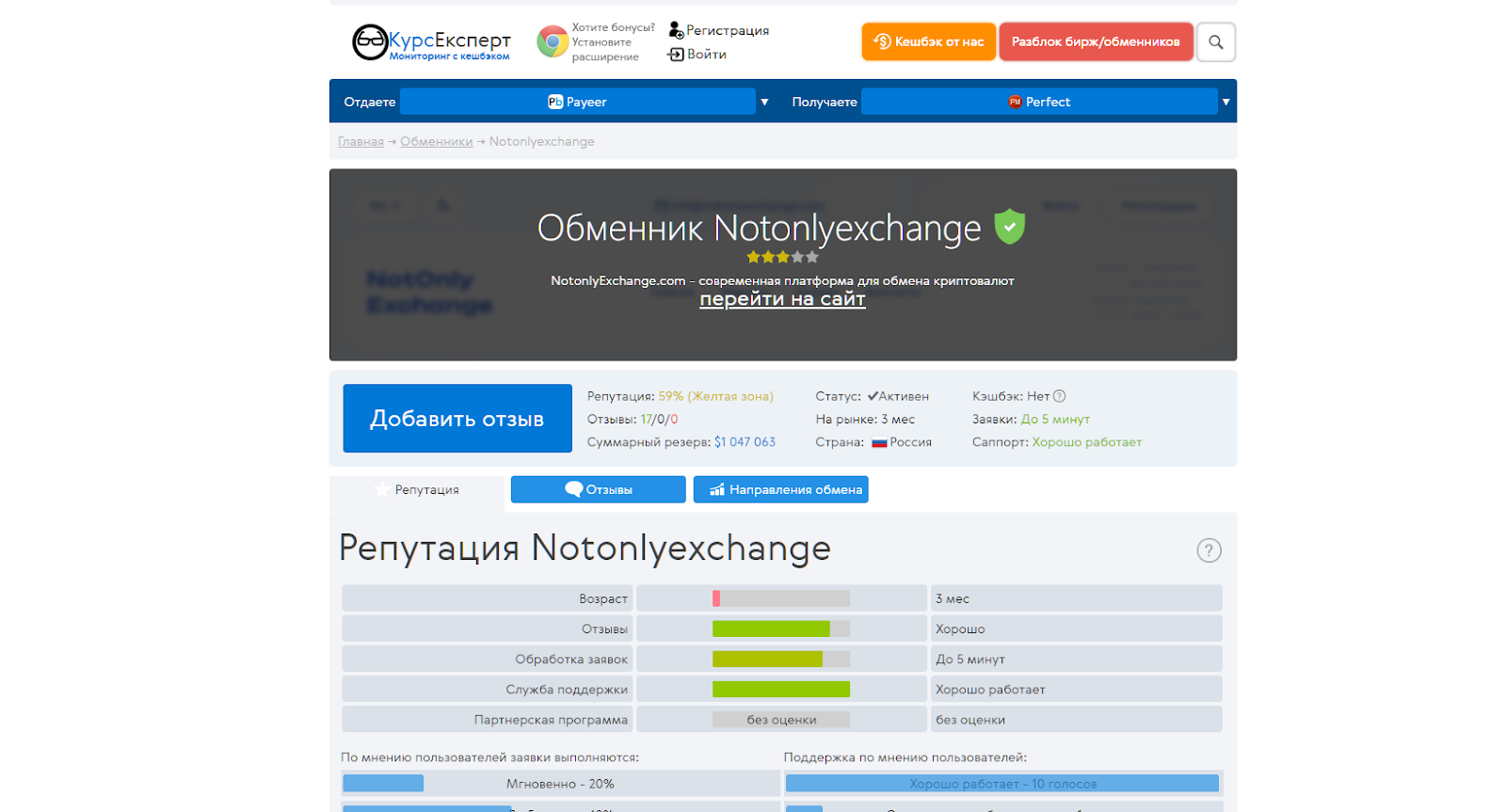1506x812 pixels.
Task: Click the star rating under Notonlyexchange title
Action: [x=783, y=257]
